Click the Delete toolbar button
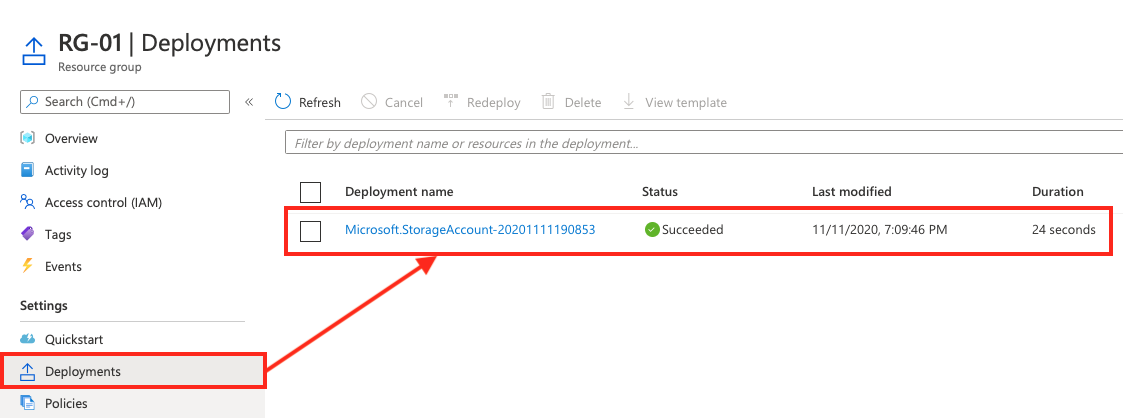The width and height of the screenshot is (1123, 418). coord(571,102)
